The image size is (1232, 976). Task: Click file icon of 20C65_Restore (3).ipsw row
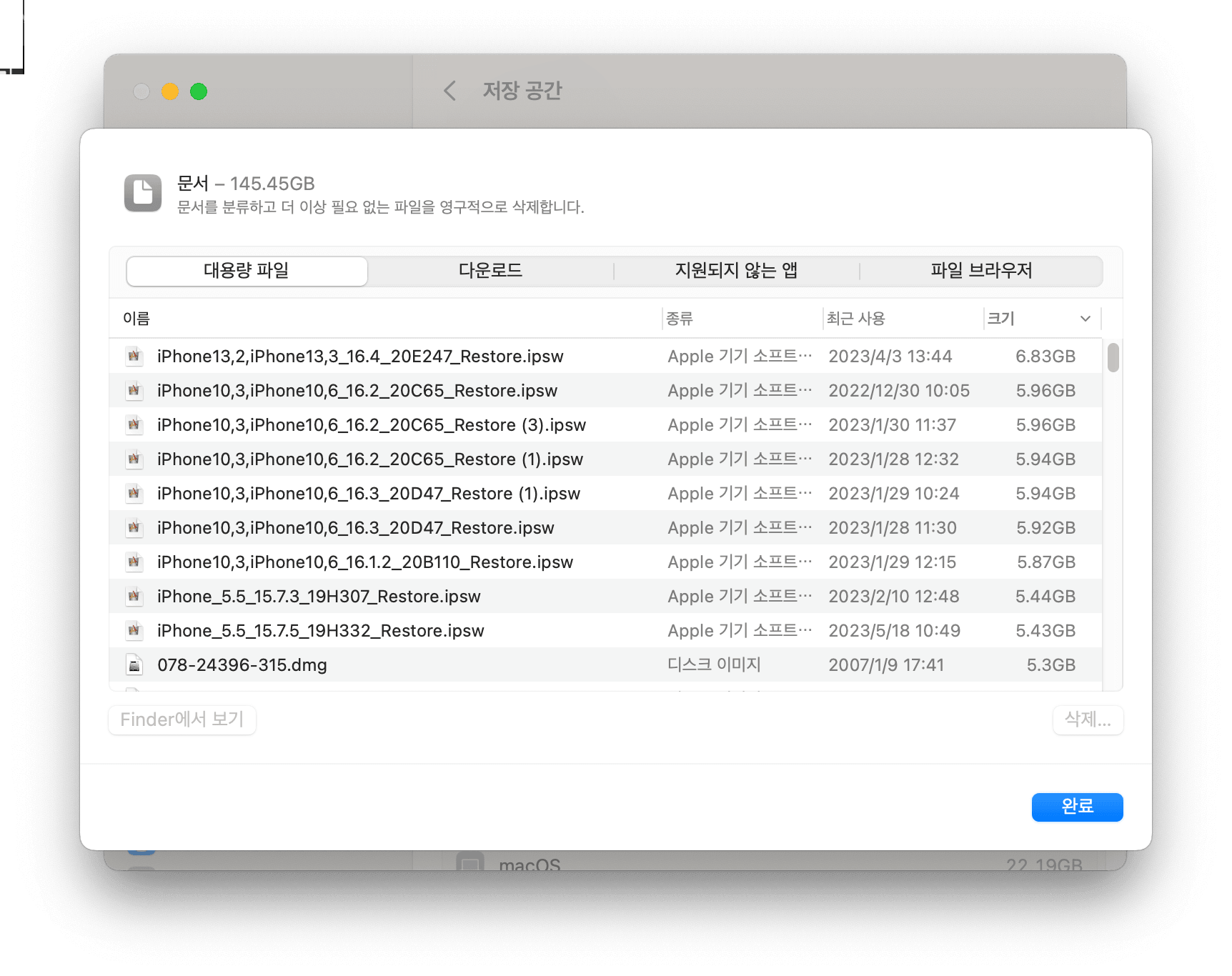point(134,424)
